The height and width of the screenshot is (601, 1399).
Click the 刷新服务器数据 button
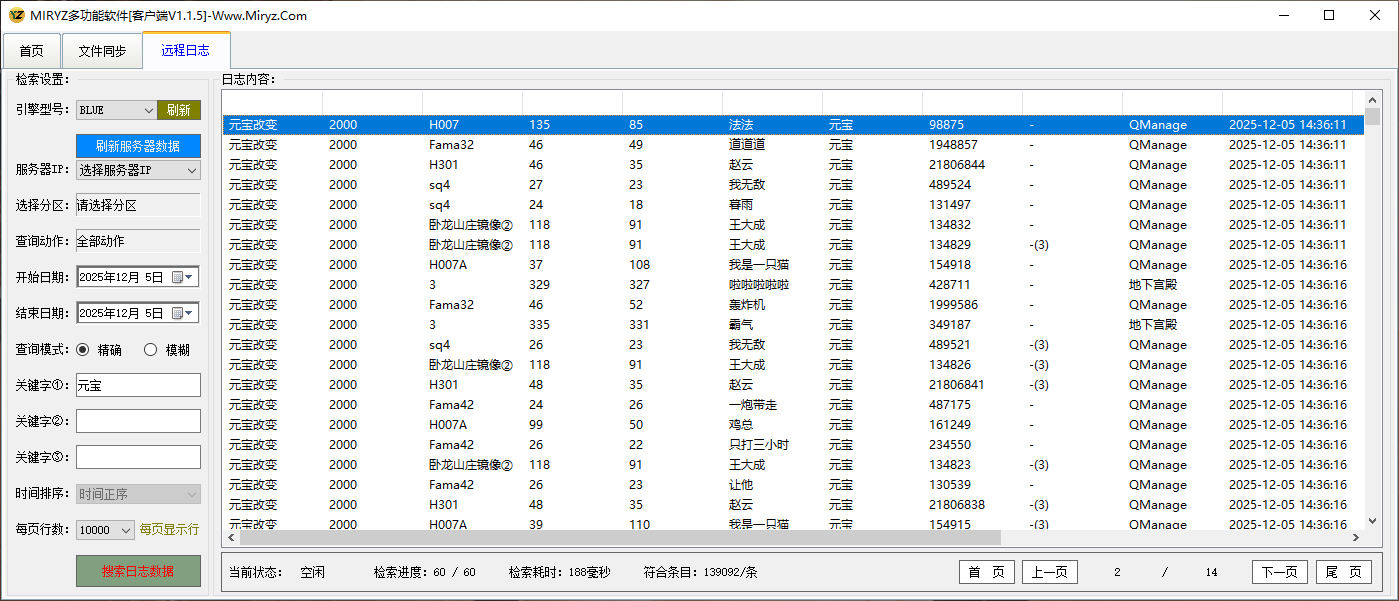tap(138, 146)
